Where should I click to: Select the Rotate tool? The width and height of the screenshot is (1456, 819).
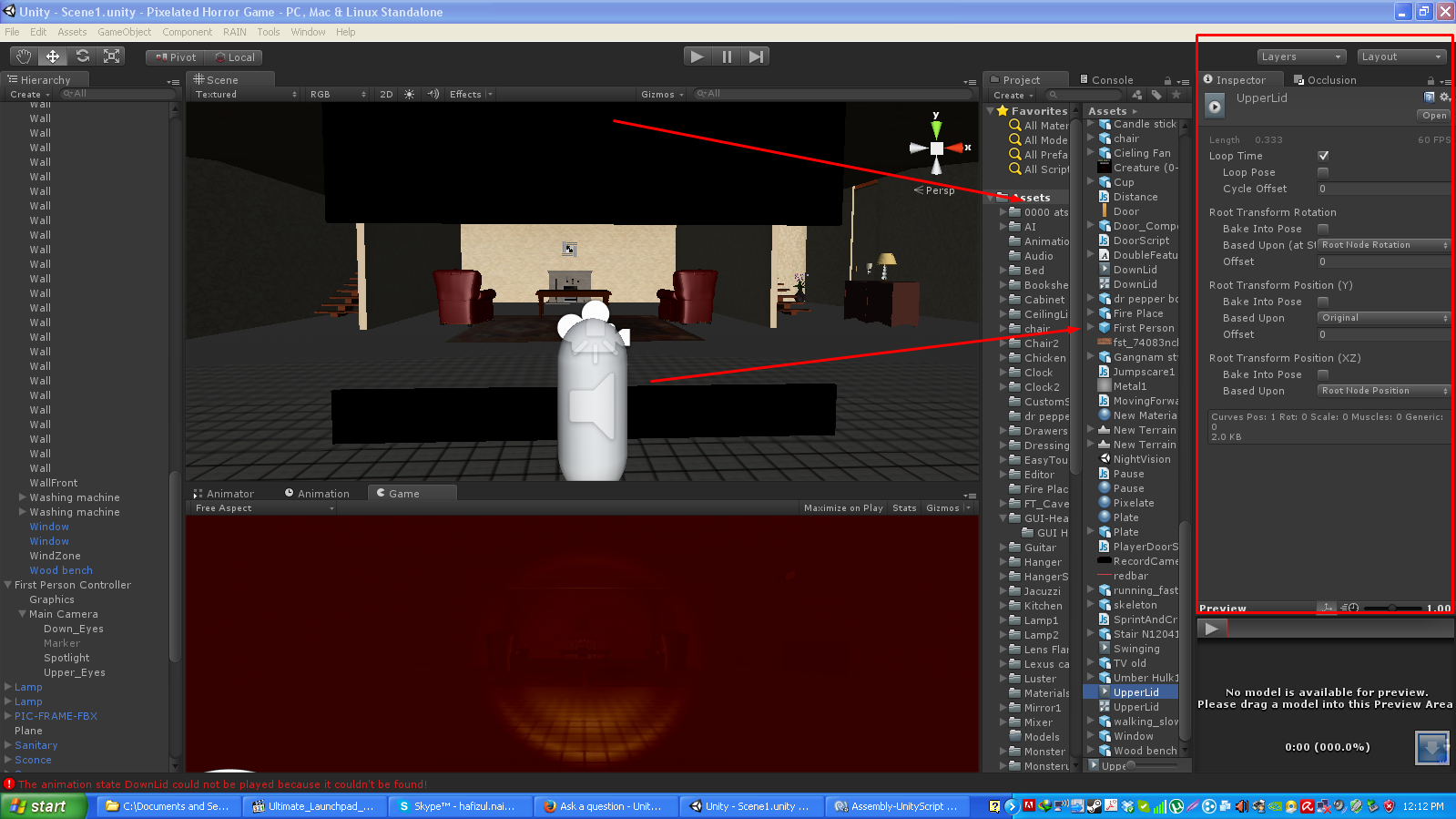(83, 56)
